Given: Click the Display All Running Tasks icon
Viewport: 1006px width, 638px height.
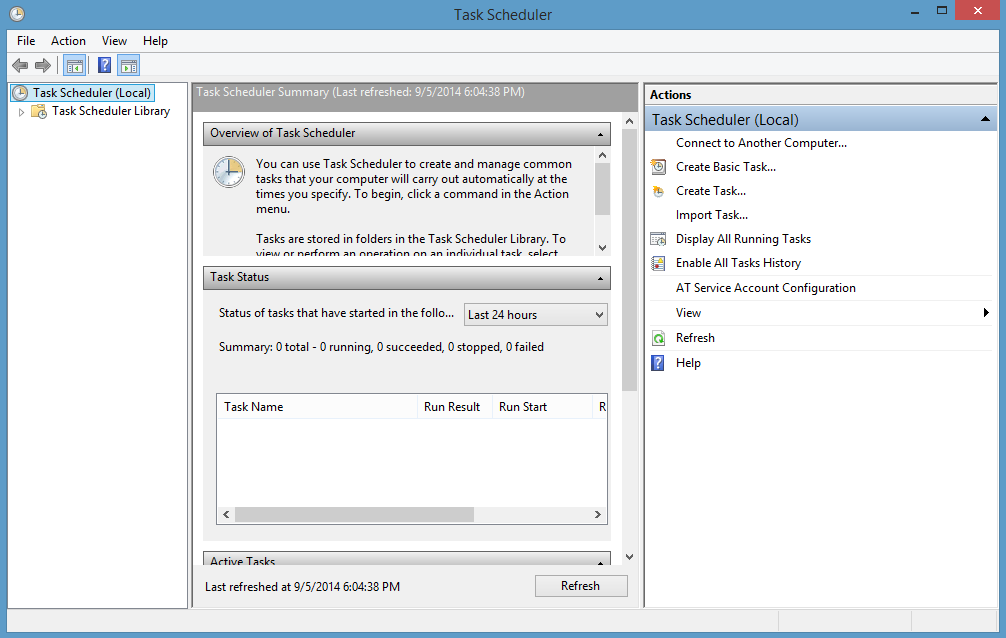Looking at the screenshot, I should [x=658, y=239].
